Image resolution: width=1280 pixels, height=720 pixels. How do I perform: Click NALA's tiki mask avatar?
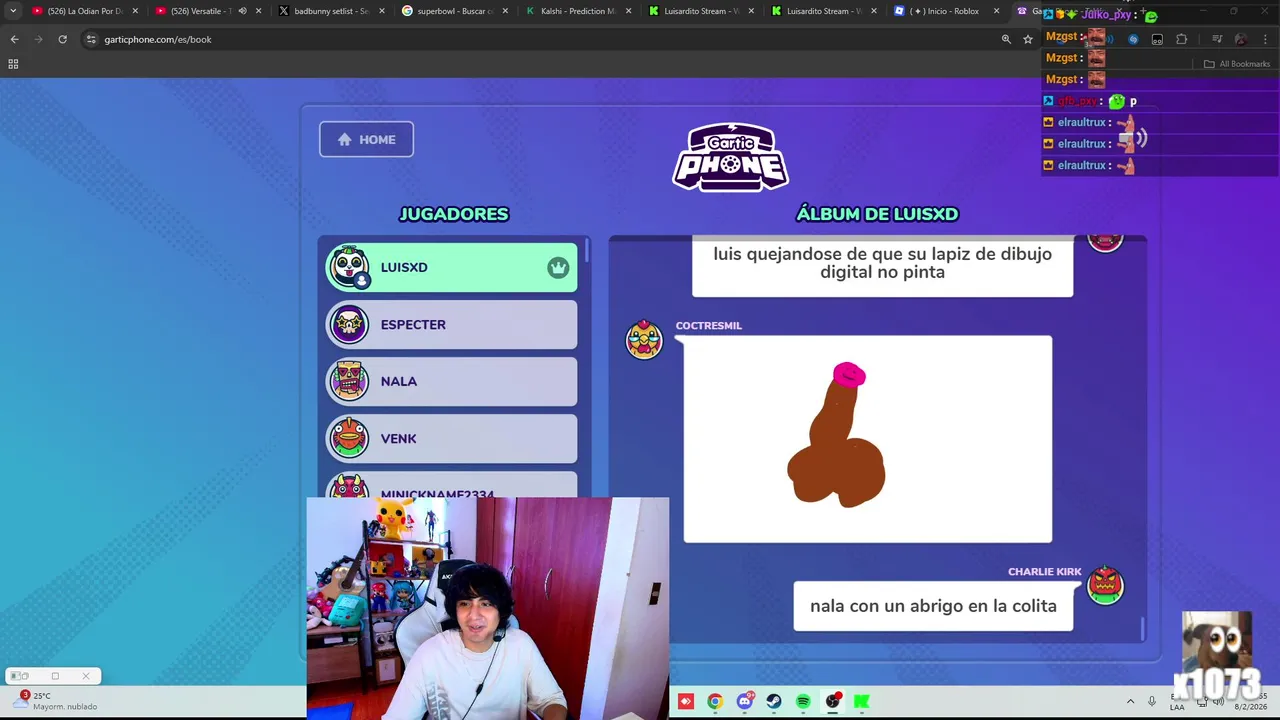349,381
